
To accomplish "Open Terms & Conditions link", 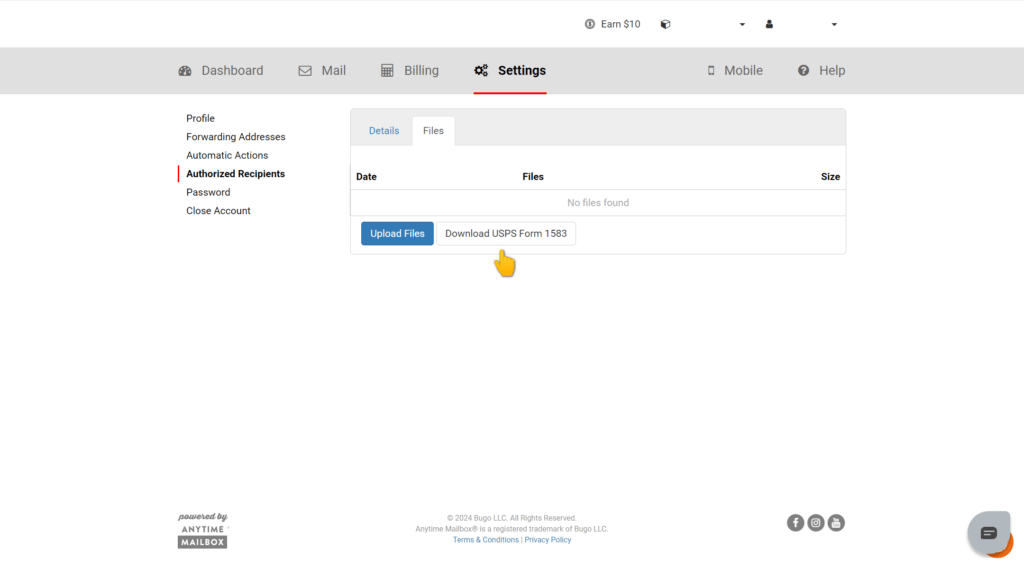I will pos(486,540).
